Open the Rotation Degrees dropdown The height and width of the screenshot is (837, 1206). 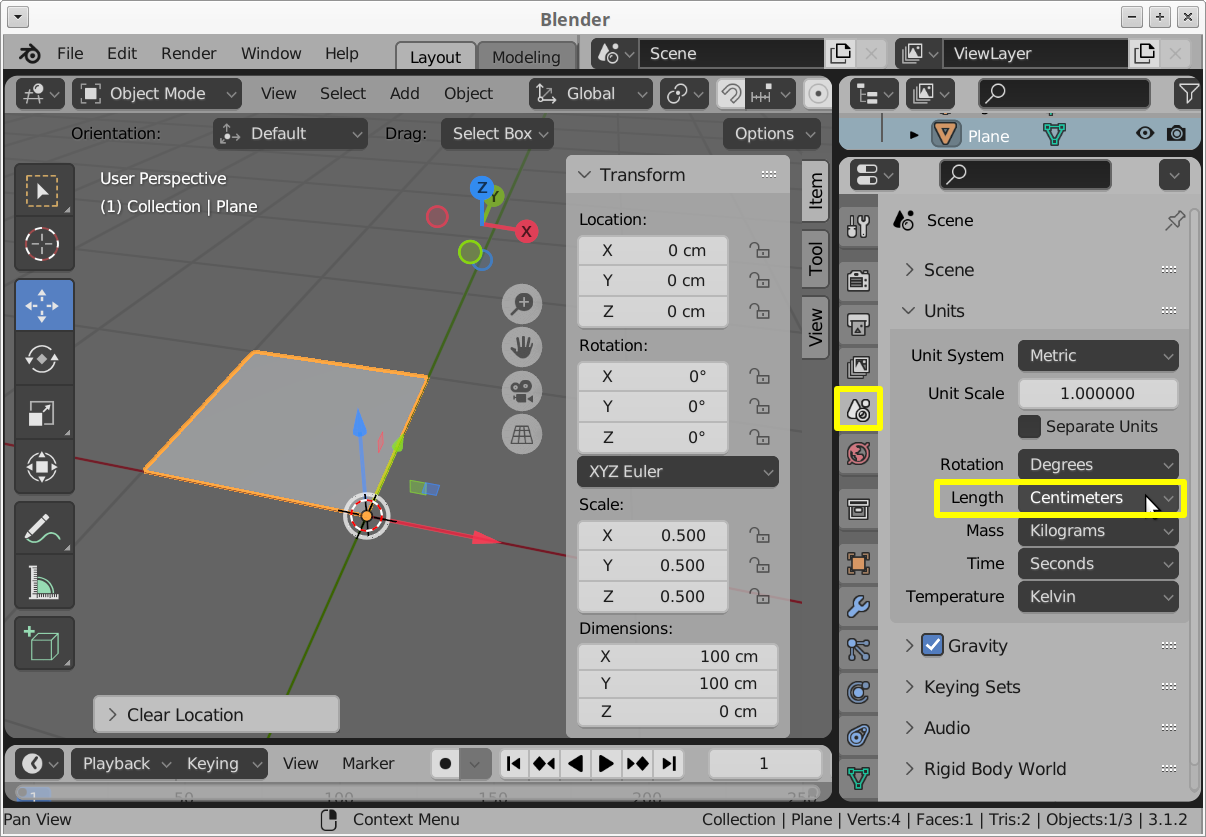coord(1098,464)
